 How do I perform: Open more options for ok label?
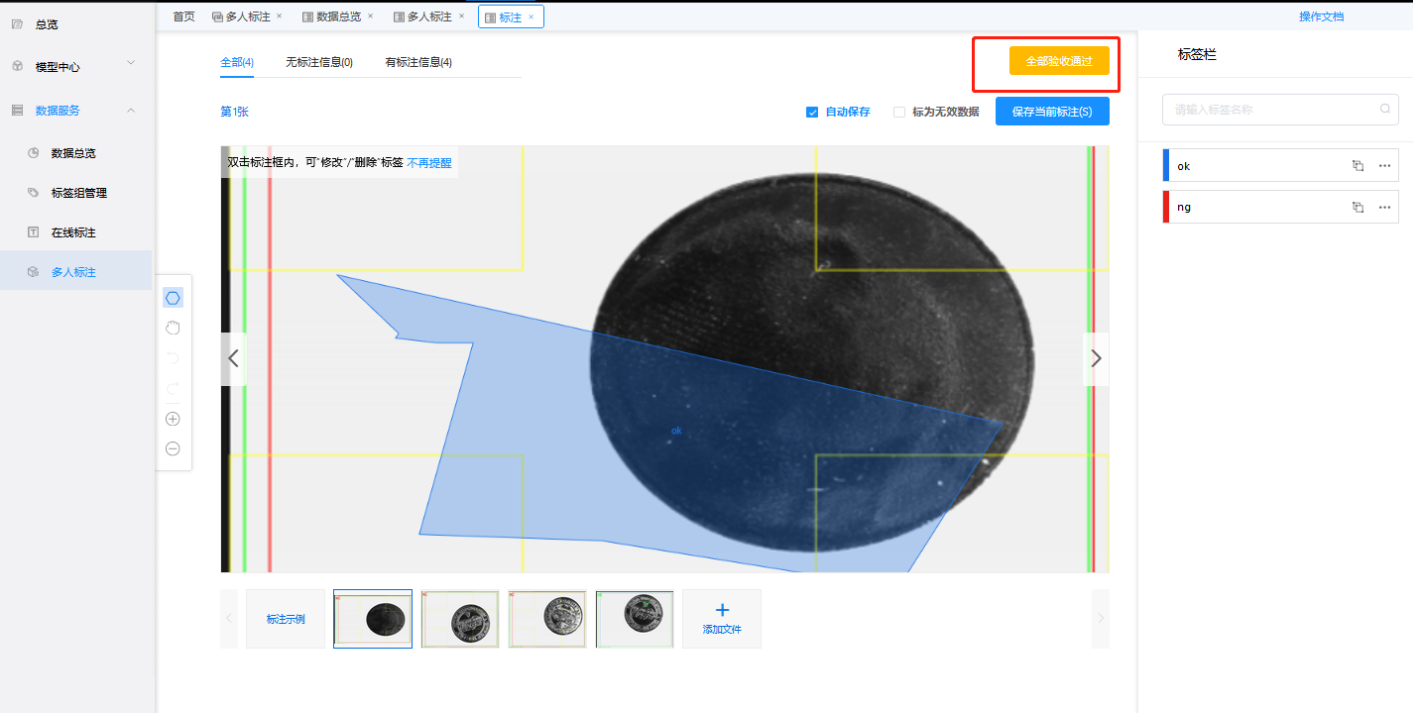pyautogui.click(x=1385, y=166)
